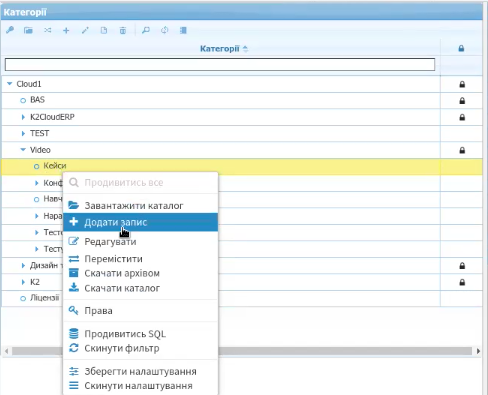Collapse the Cloud1 tree node

(x=10, y=84)
